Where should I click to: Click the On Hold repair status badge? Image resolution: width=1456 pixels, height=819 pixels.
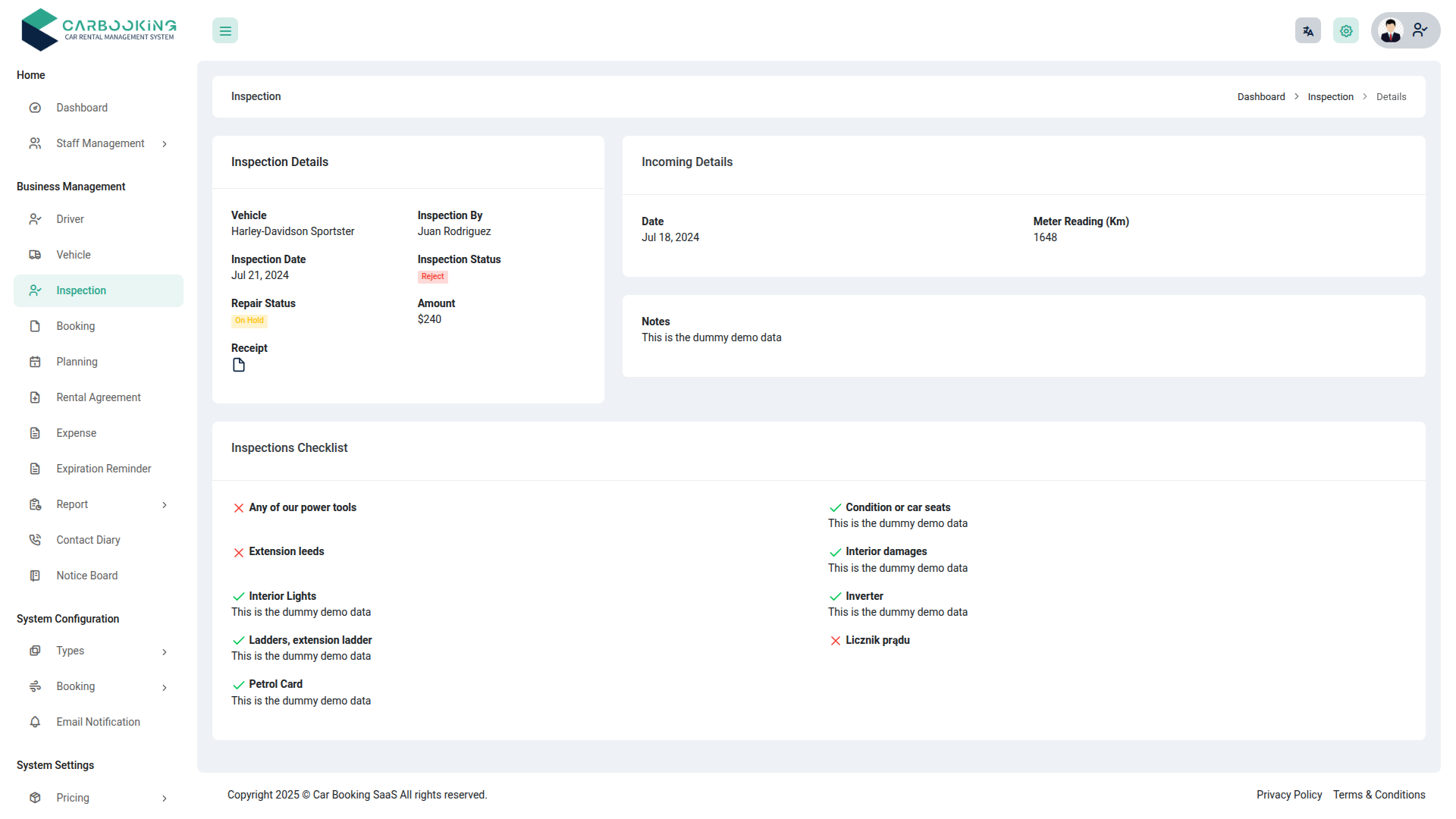point(249,321)
